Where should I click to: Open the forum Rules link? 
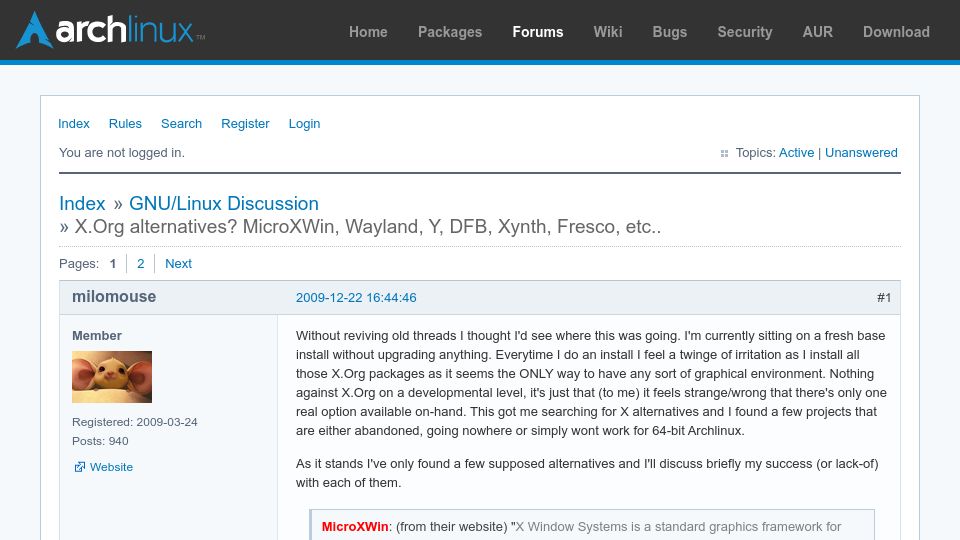(125, 124)
